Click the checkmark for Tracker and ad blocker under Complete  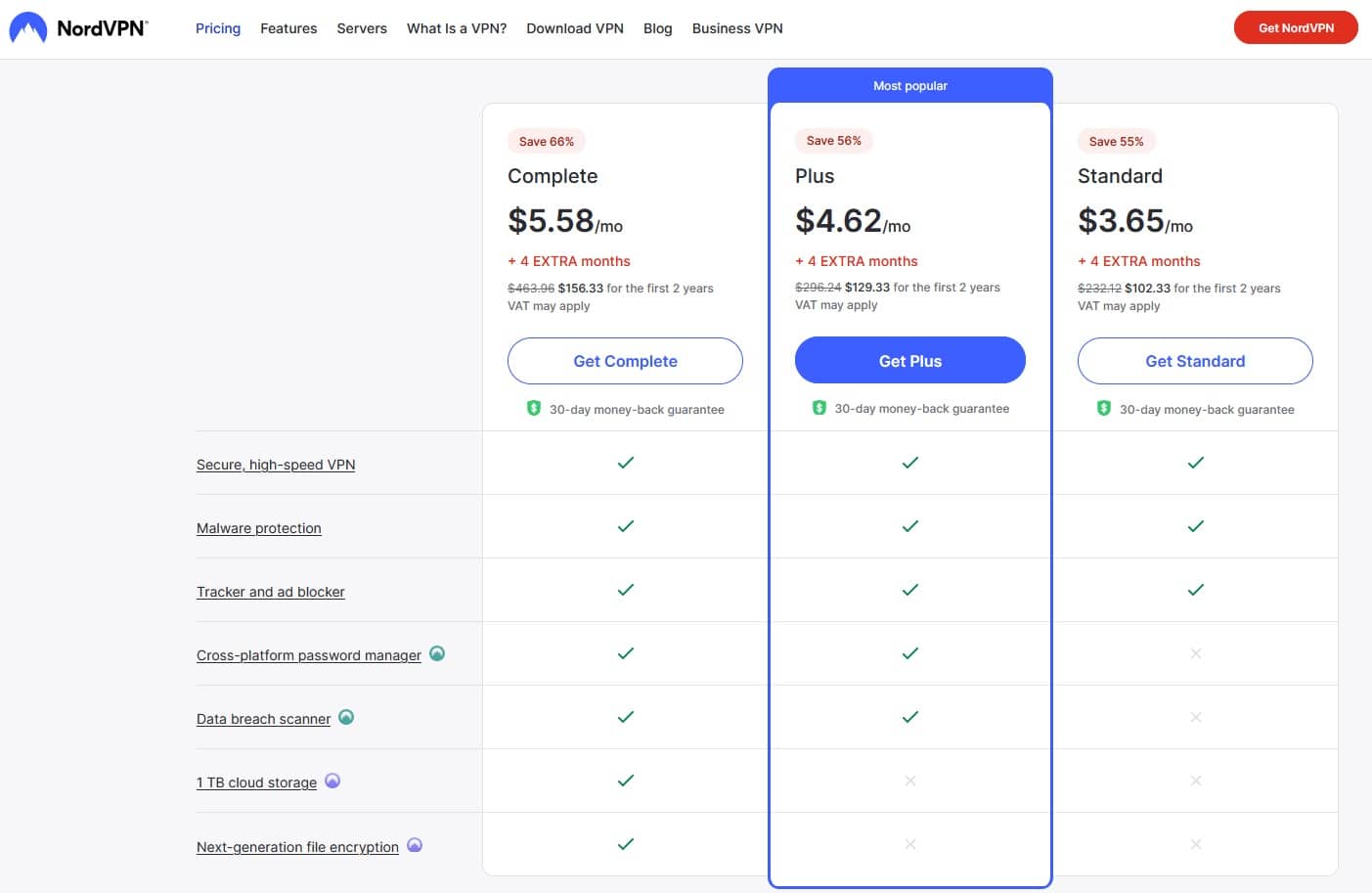pos(625,590)
